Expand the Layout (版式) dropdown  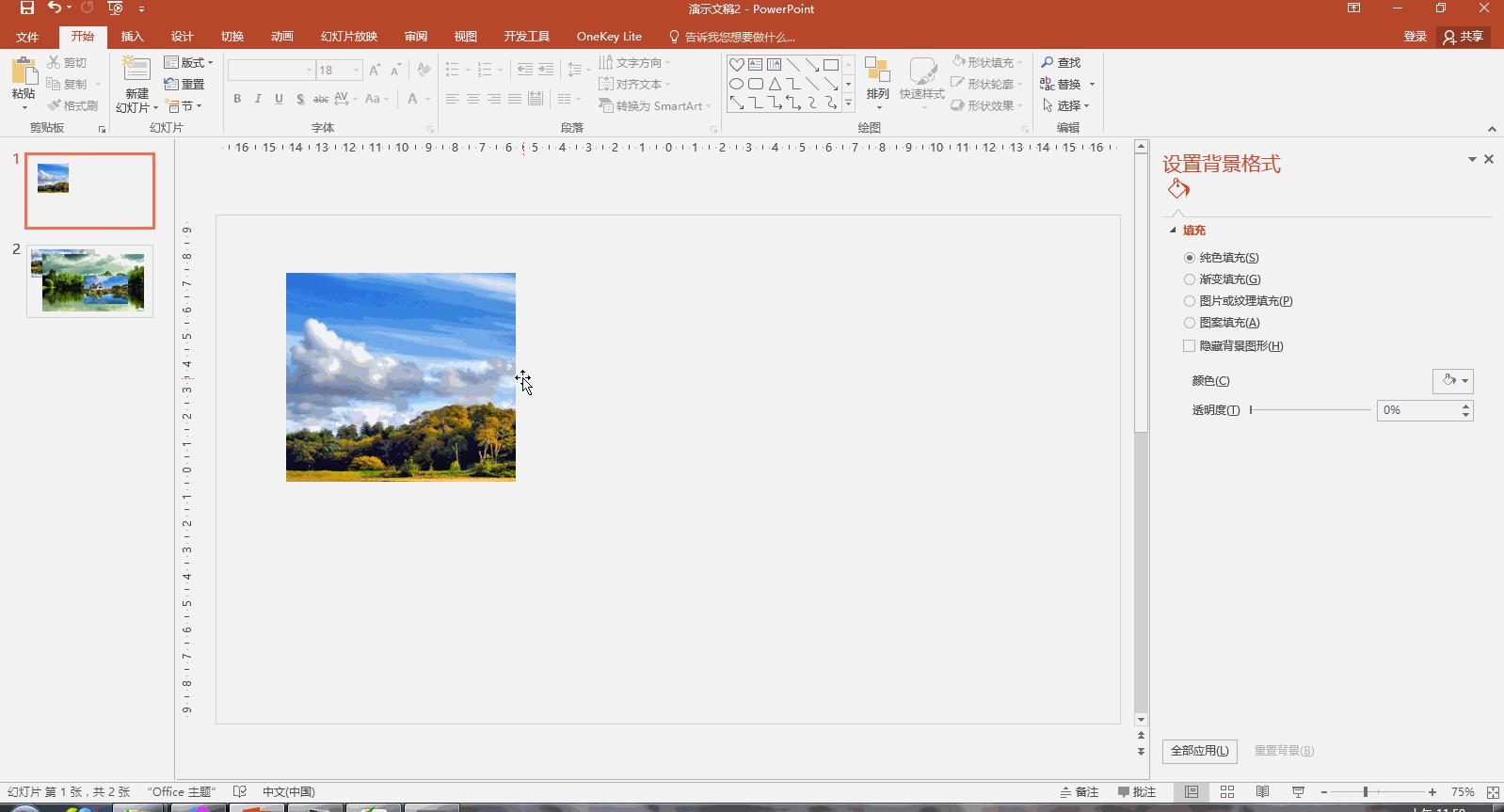pos(189,62)
